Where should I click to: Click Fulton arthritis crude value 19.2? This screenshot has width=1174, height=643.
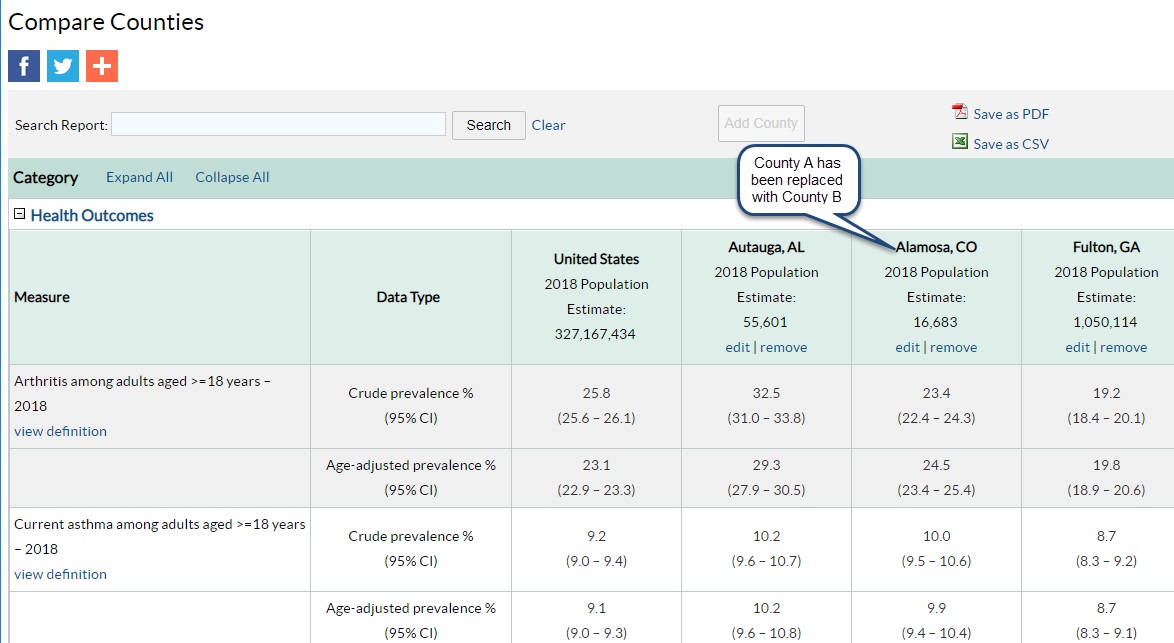pyautogui.click(x=1106, y=393)
